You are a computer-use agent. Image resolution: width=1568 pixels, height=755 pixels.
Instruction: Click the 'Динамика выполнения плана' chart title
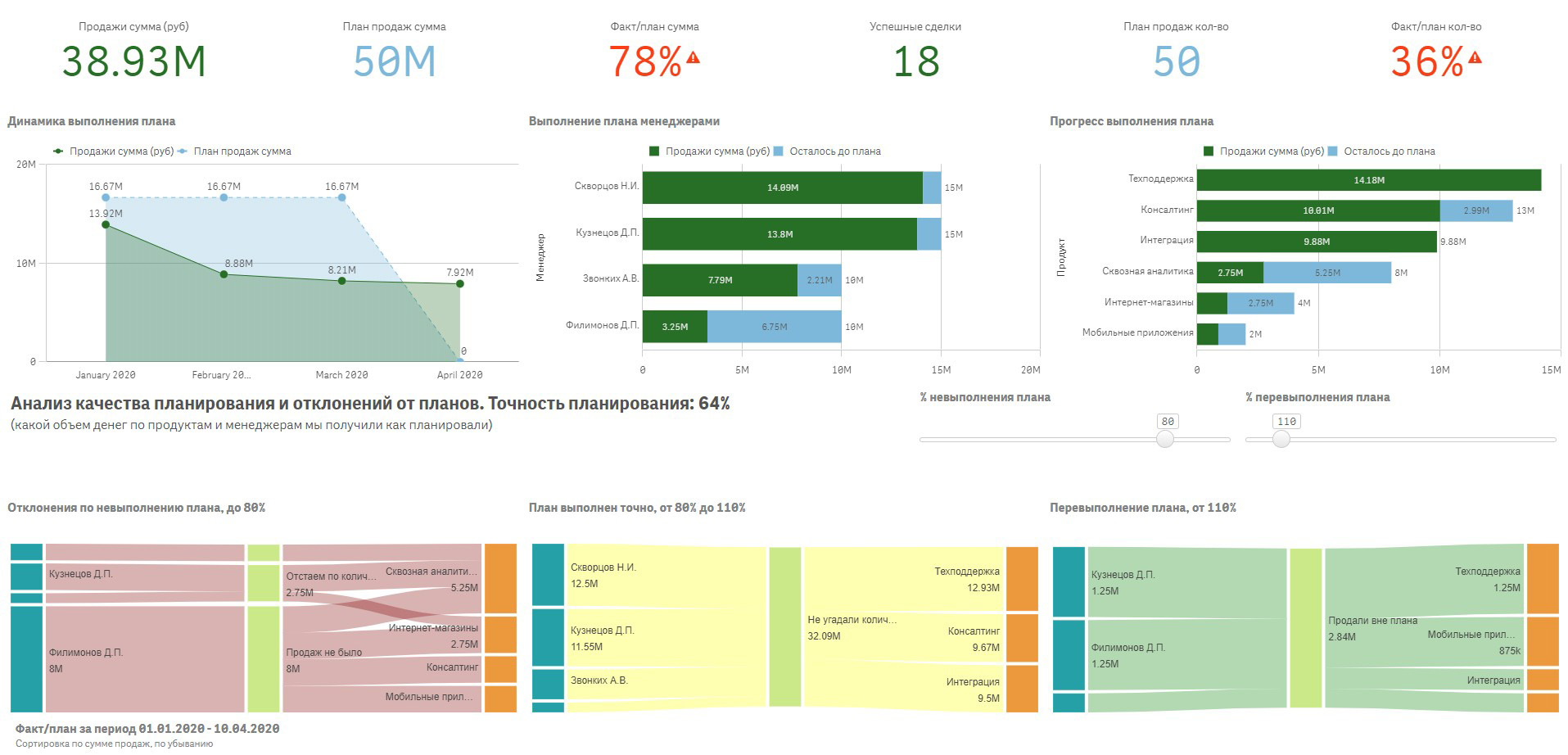tap(92, 121)
